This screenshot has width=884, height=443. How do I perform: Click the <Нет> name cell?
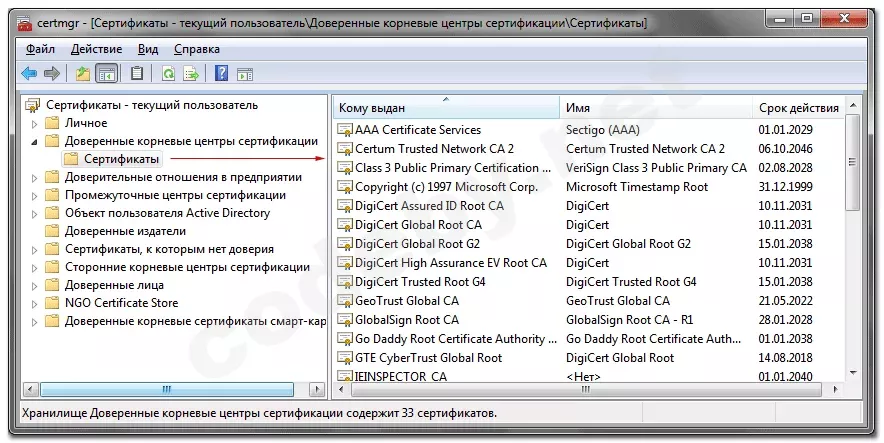(583, 376)
